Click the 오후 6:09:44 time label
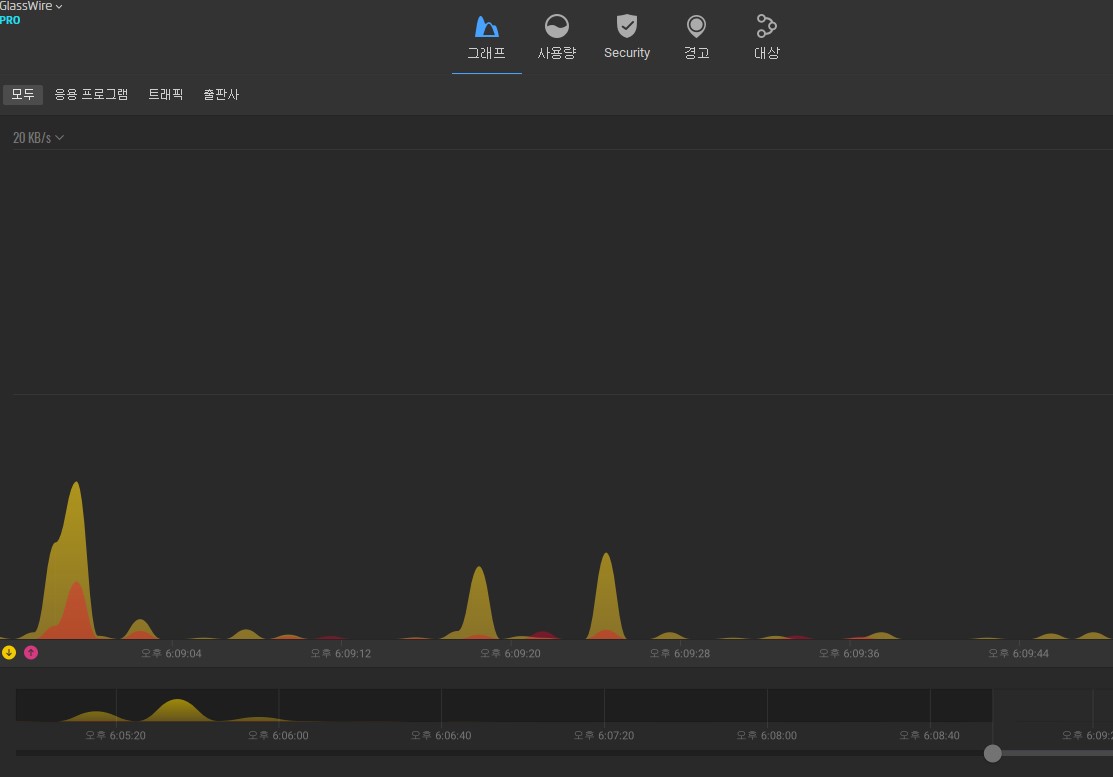 (x=1019, y=654)
